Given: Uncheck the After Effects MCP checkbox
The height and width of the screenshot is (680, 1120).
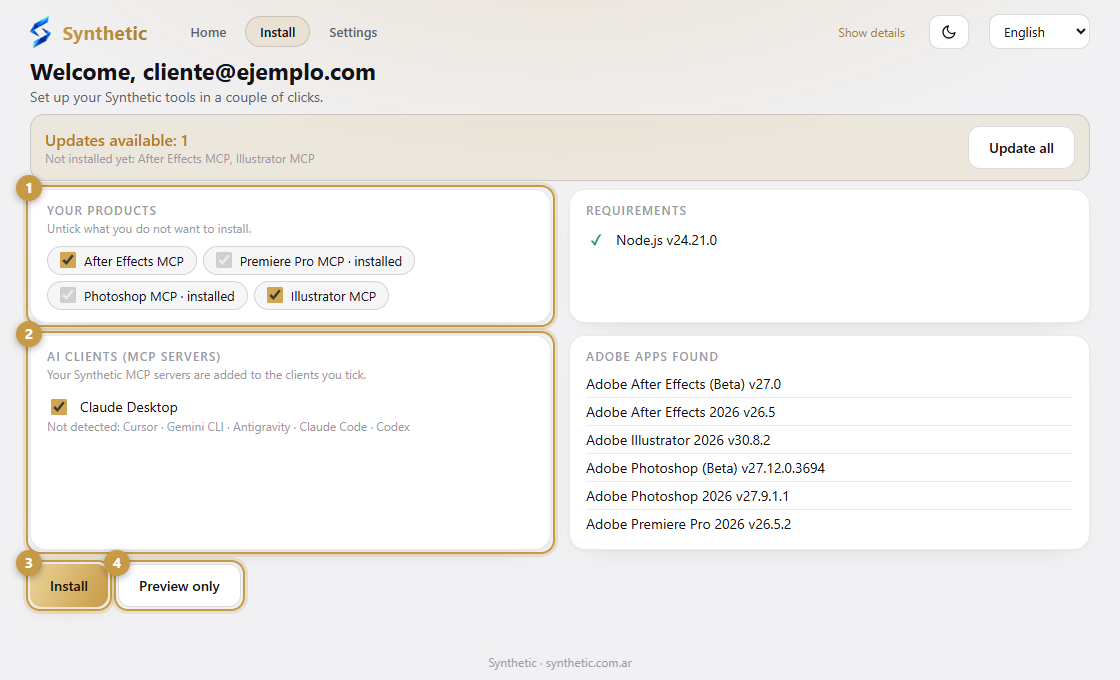Looking at the screenshot, I should pos(68,260).
